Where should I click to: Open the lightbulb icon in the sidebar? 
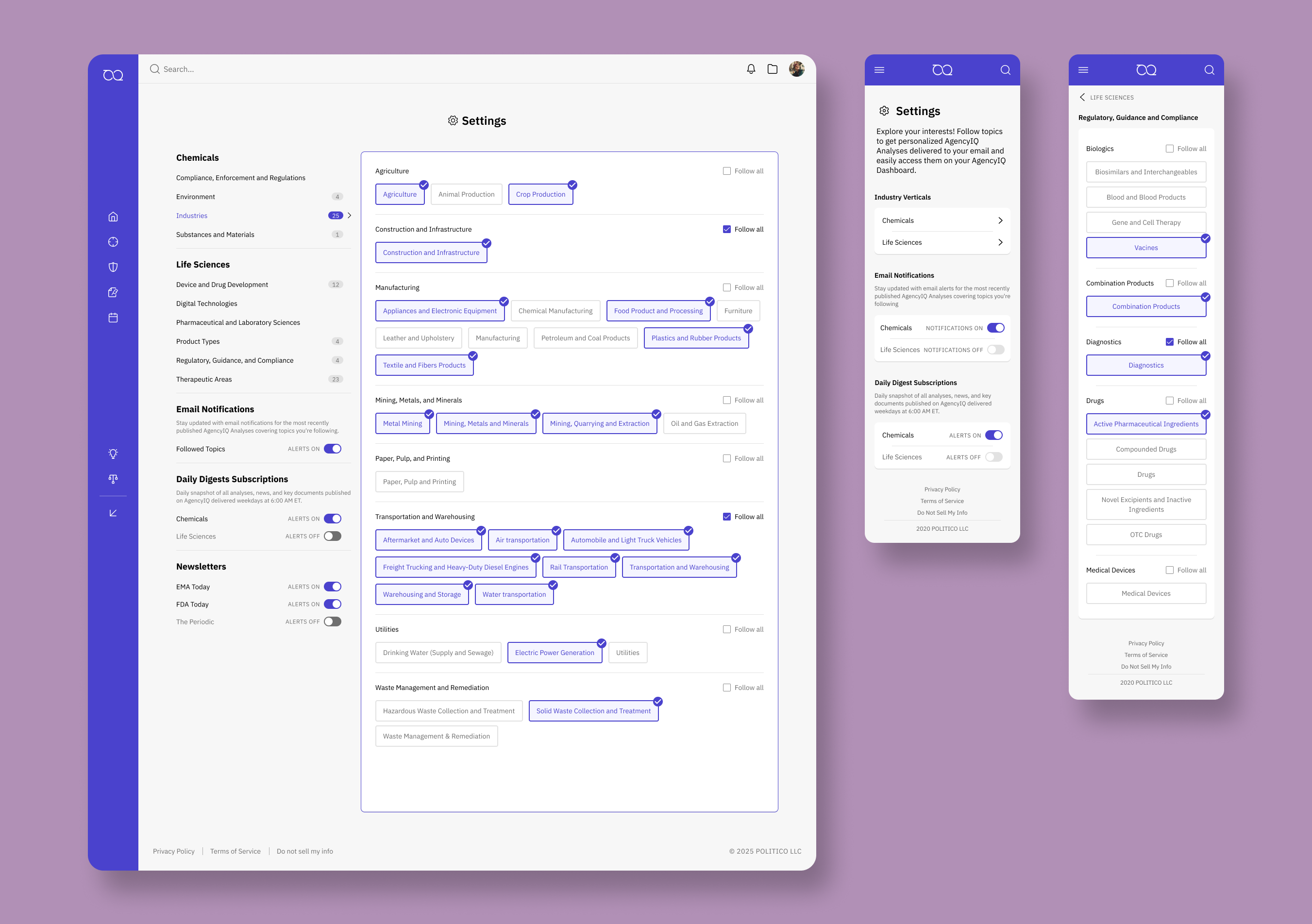click(113, 454)
